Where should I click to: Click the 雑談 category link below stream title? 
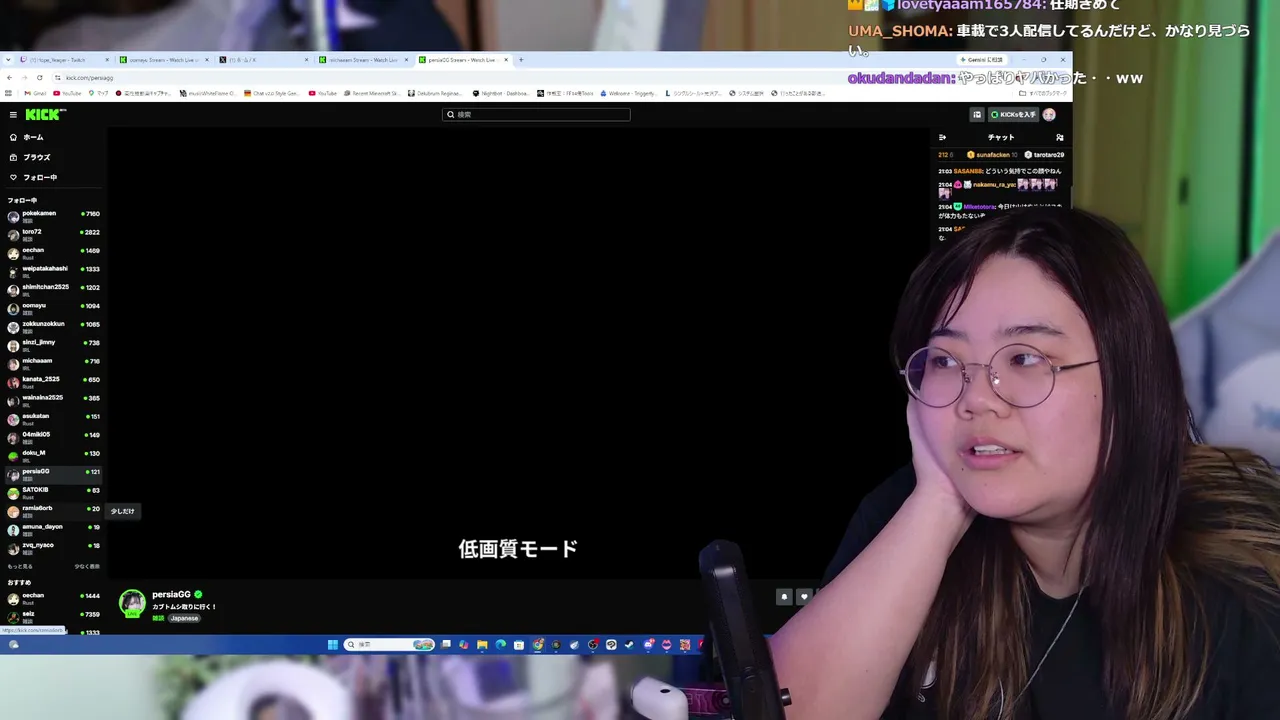[x=158, y=619]
